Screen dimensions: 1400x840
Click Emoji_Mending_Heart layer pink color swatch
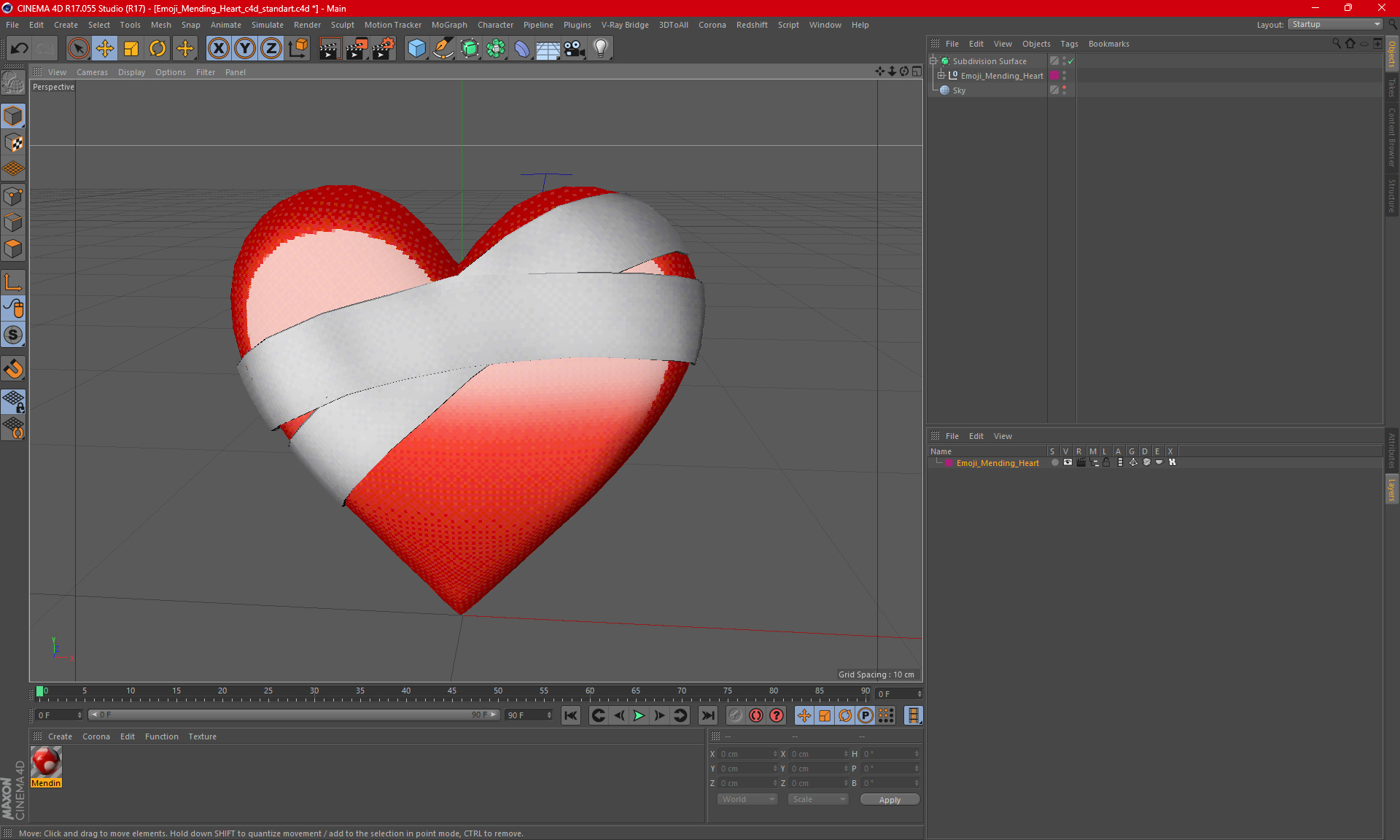[949, 463]
